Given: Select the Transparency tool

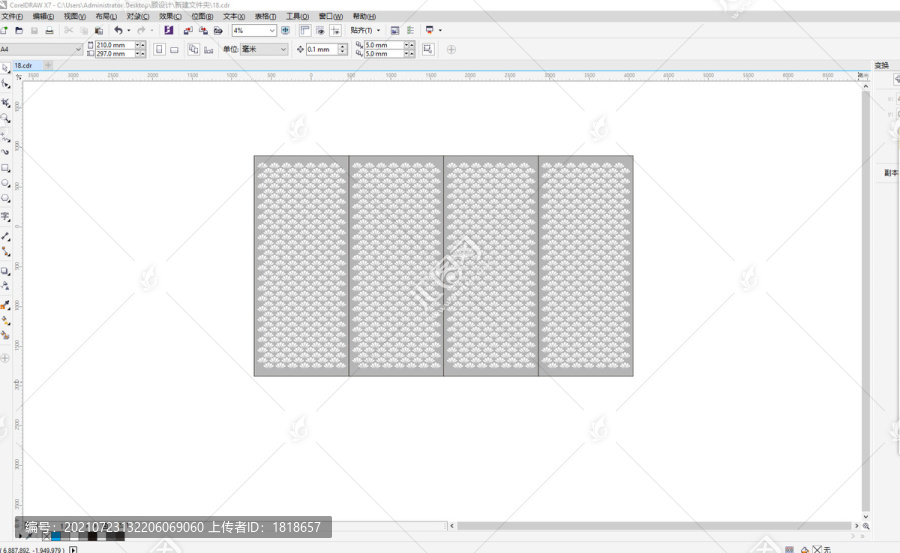Looking at the screenshot, I should click(x=5, y=285).
